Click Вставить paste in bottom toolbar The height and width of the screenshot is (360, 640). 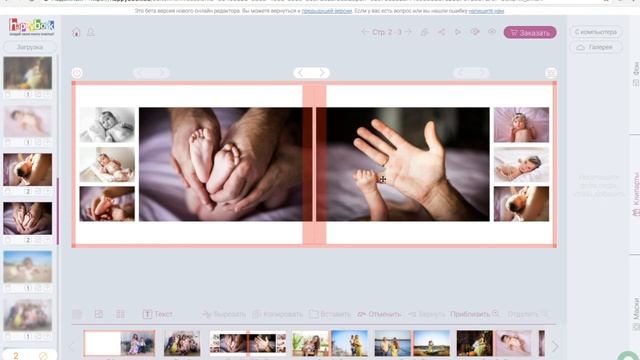(x=330, y=314)
